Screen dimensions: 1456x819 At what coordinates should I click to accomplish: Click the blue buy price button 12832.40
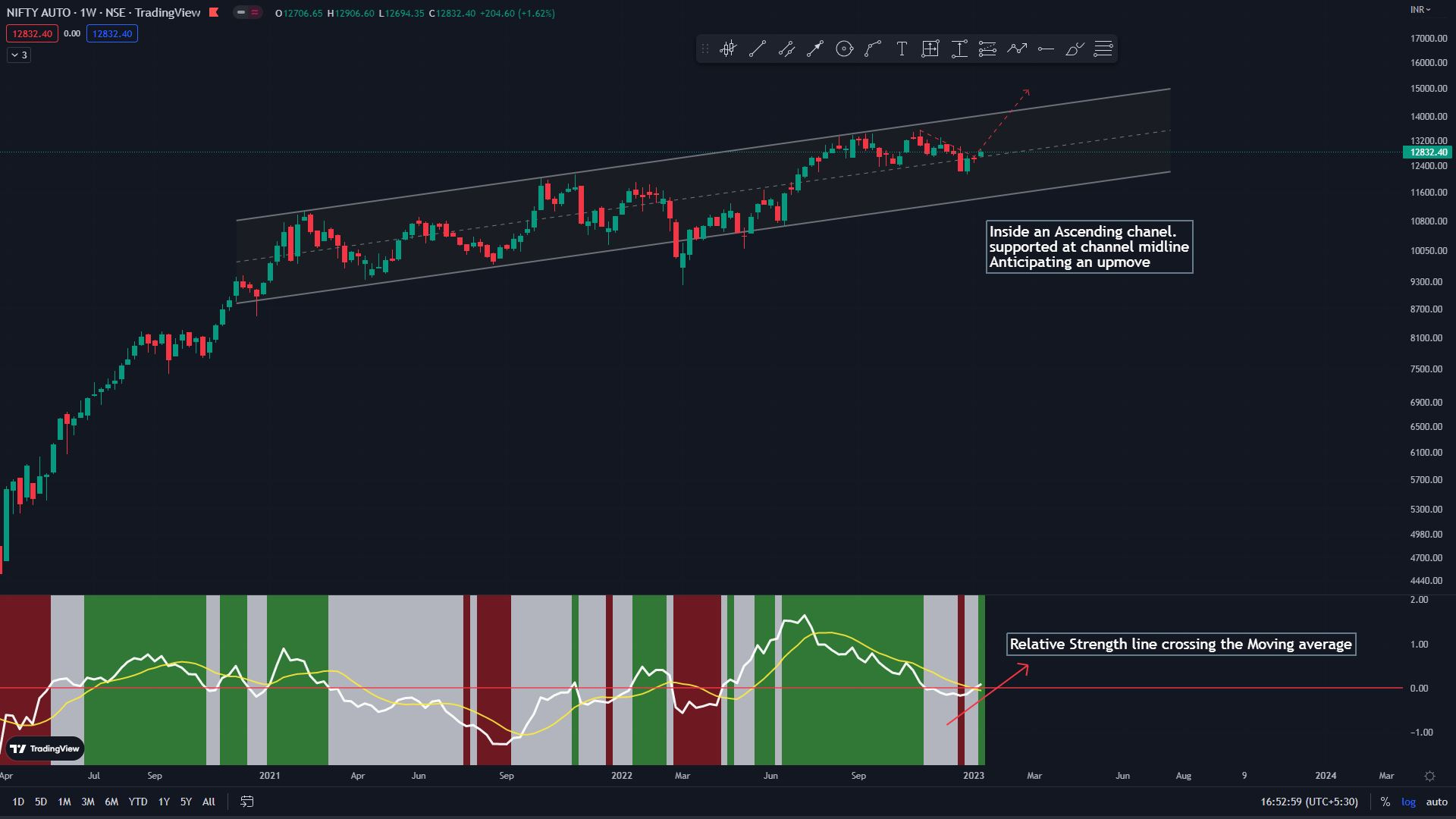click(111, 33)
